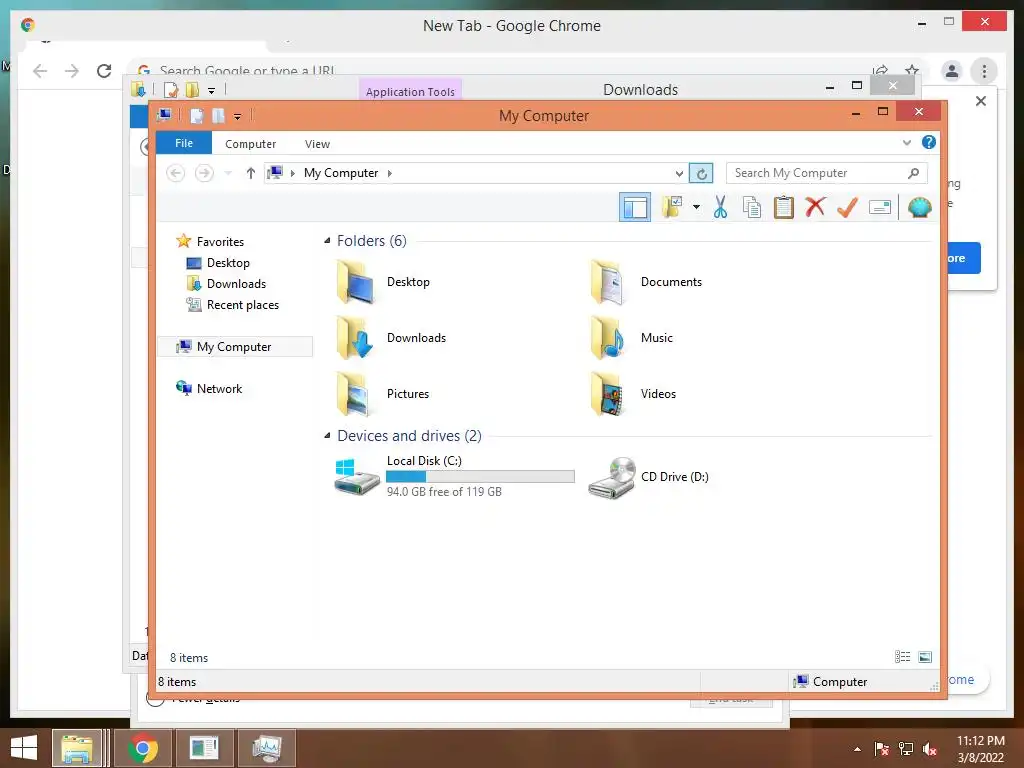Open File Explorer from the taskbar
The image size is (1024, 768).
tap(77, 748)
